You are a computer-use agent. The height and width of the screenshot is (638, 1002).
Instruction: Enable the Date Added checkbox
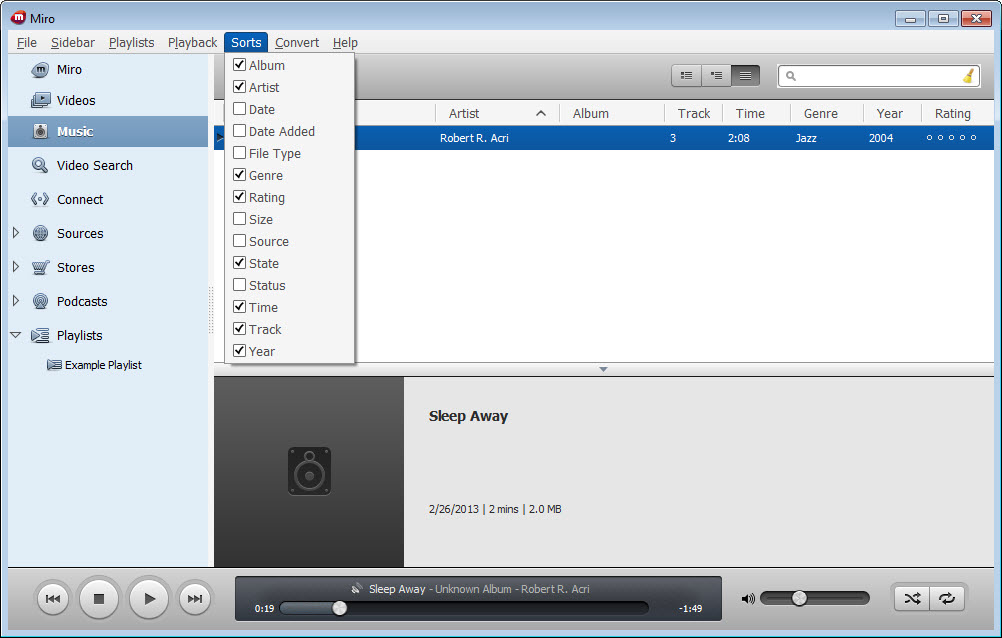point(240,130)
